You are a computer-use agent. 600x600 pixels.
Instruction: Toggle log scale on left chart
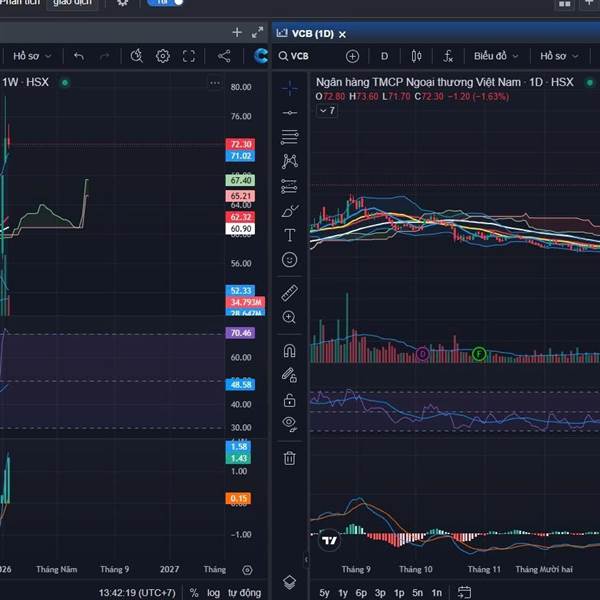214,593
